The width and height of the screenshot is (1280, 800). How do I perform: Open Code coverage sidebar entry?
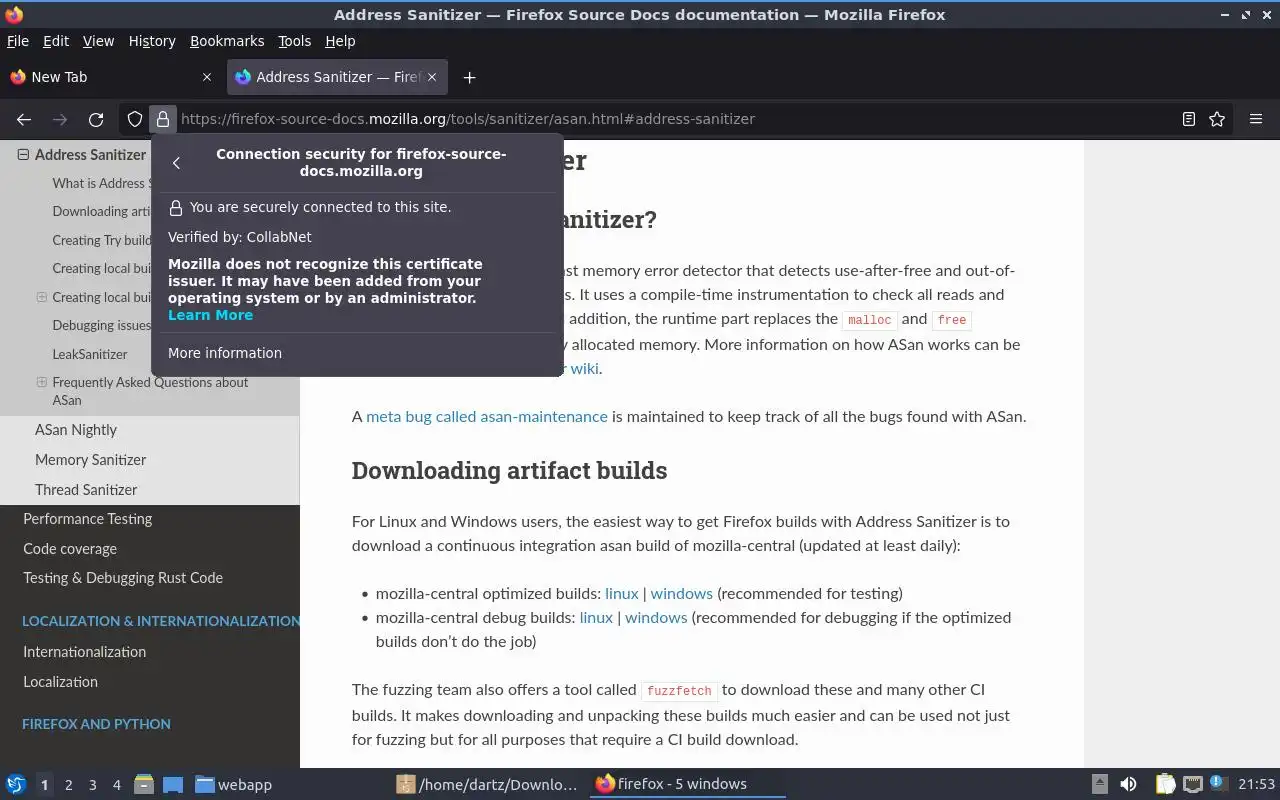pos(70,549)
